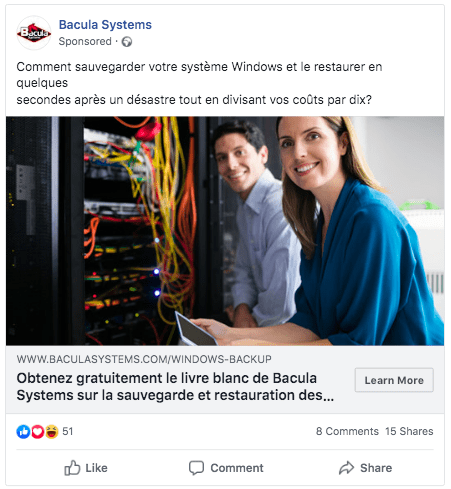Click the arrow Share icon
Image resolution: width=451 pixels, height=489 pixels.
[x=346, y=468]
